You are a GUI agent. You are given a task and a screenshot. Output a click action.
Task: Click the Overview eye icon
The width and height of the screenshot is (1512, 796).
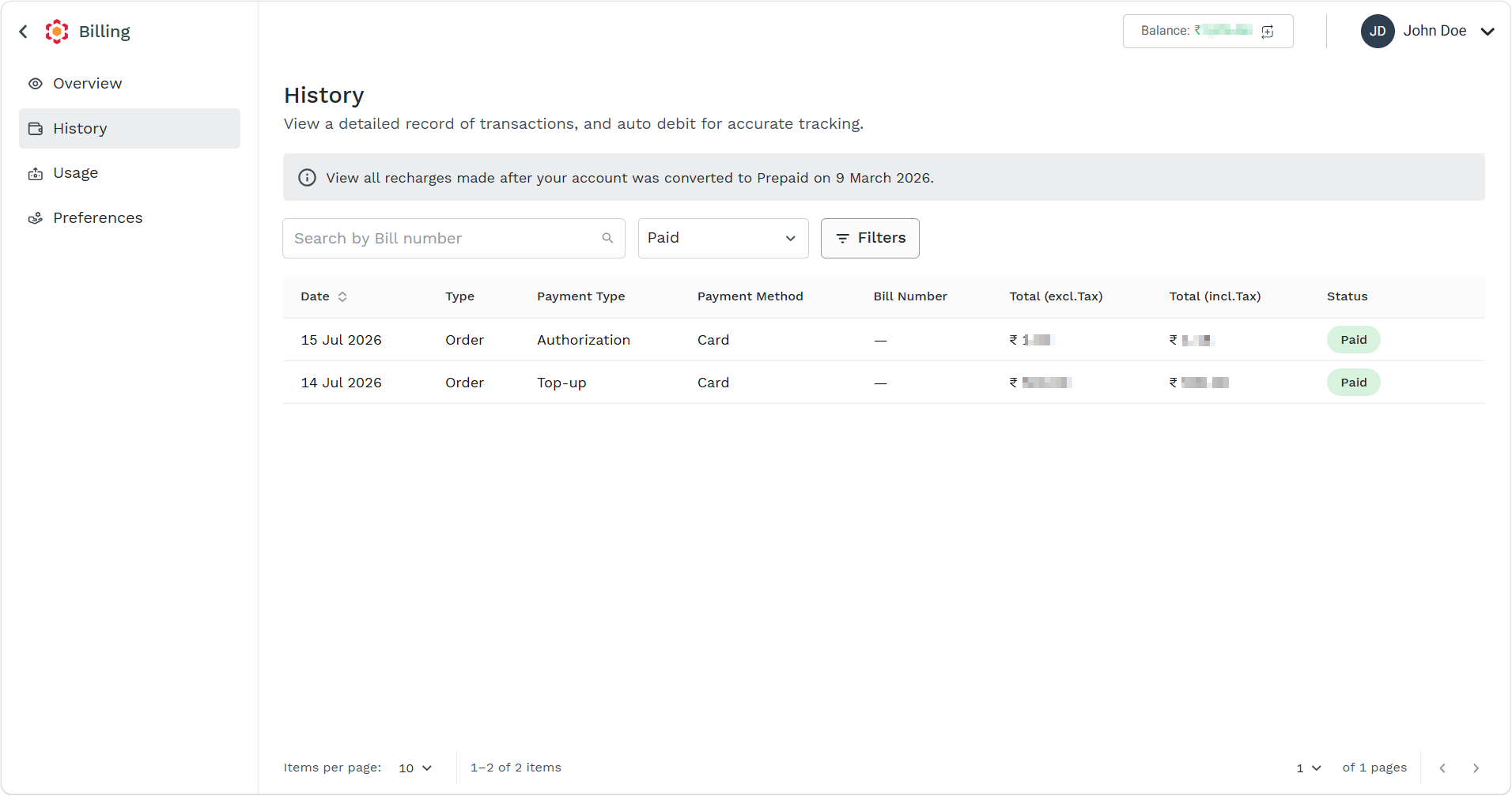click(x=36, y=84)
